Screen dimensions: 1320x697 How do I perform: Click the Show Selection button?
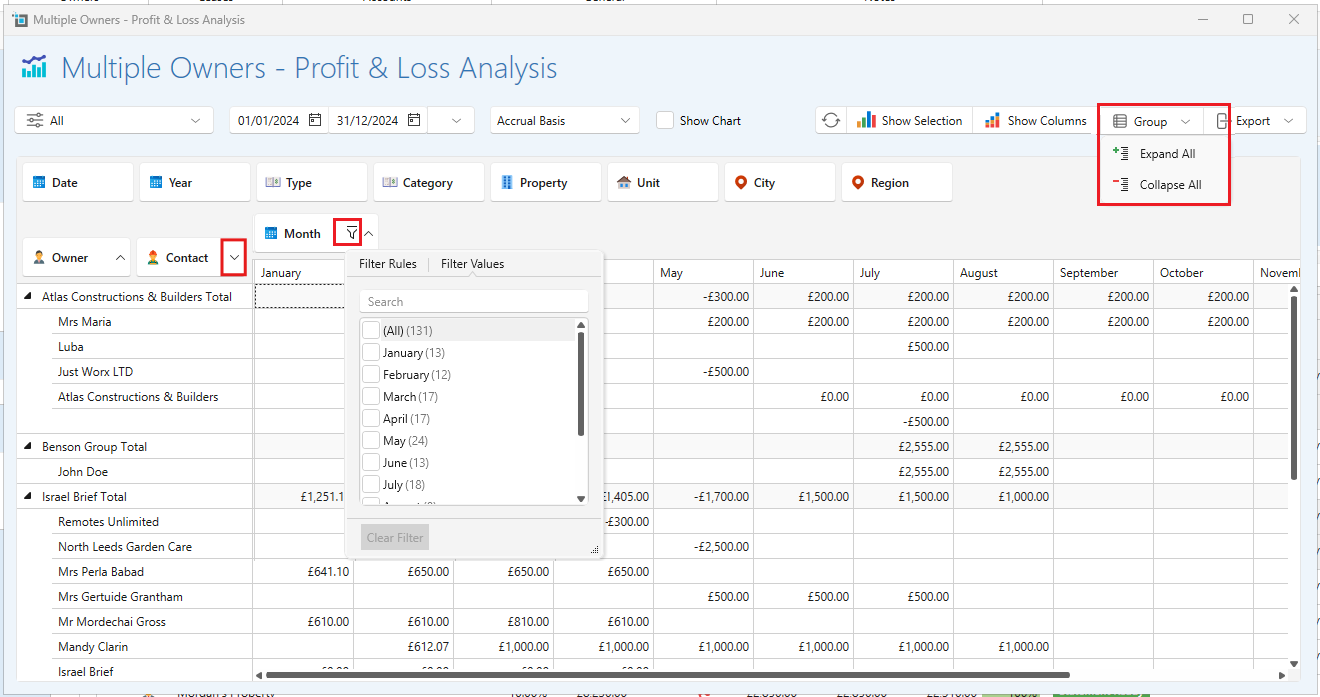pos(910,121)
